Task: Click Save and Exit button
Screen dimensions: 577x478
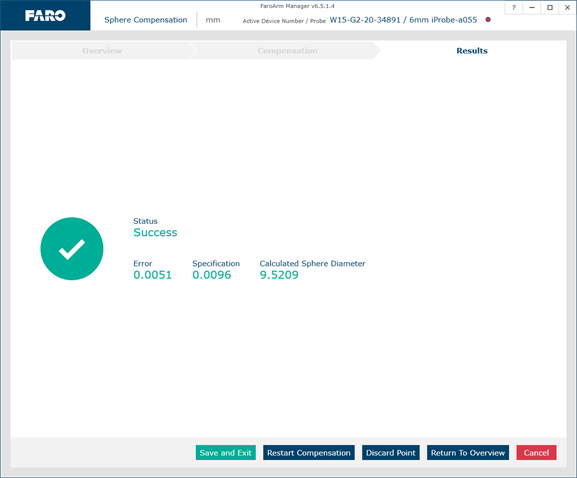Action: tap(226, 453)
